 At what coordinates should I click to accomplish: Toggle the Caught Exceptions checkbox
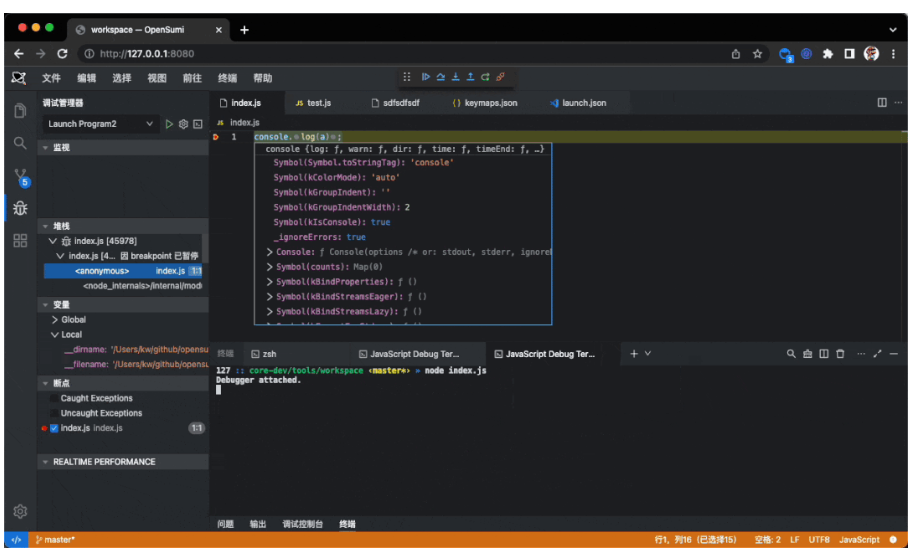[x=54, y=398]
